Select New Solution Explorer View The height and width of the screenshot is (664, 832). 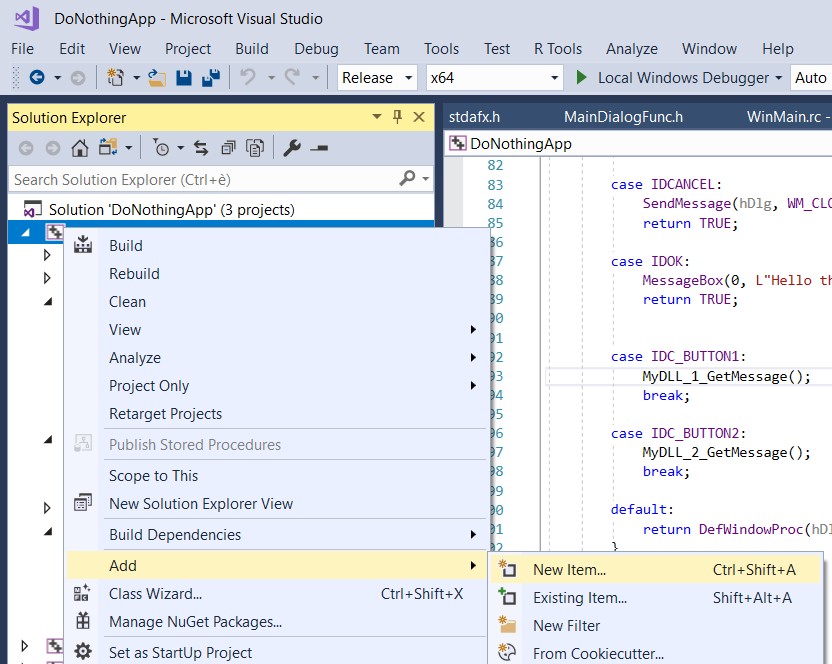[x=276, y=504]
